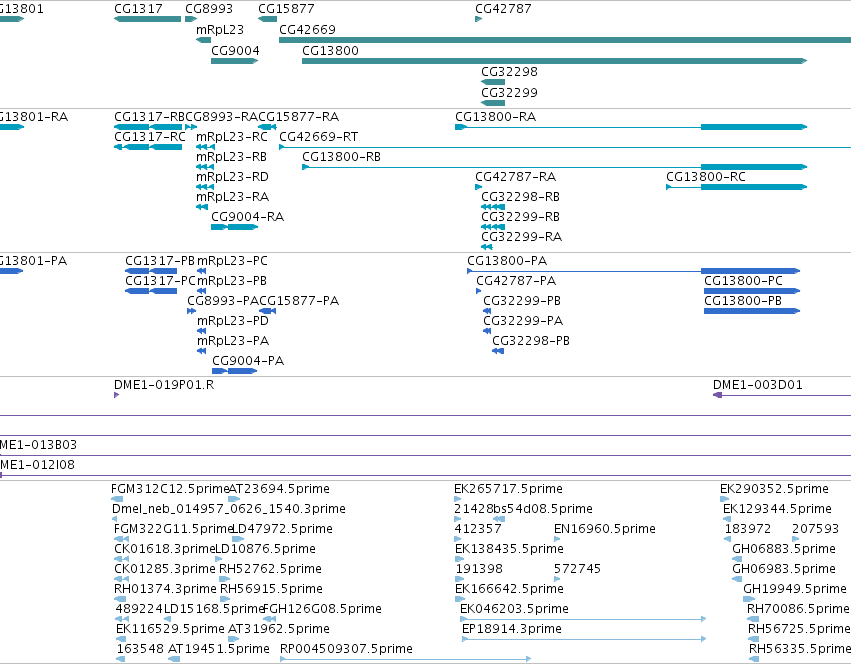
Task: Click protein CG32299-PA
Action: [523, 321]
